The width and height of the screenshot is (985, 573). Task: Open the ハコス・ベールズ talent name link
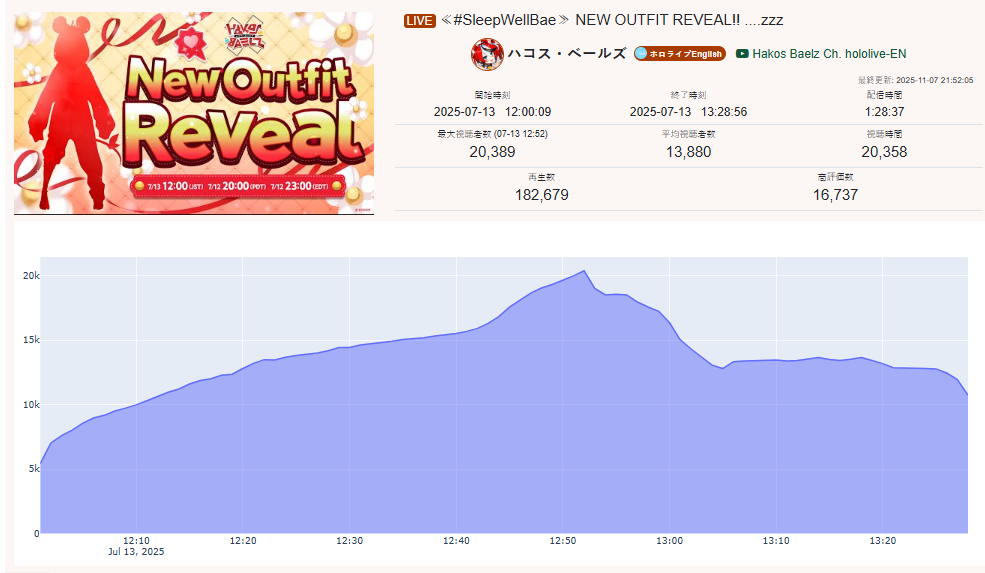point(567,54)
